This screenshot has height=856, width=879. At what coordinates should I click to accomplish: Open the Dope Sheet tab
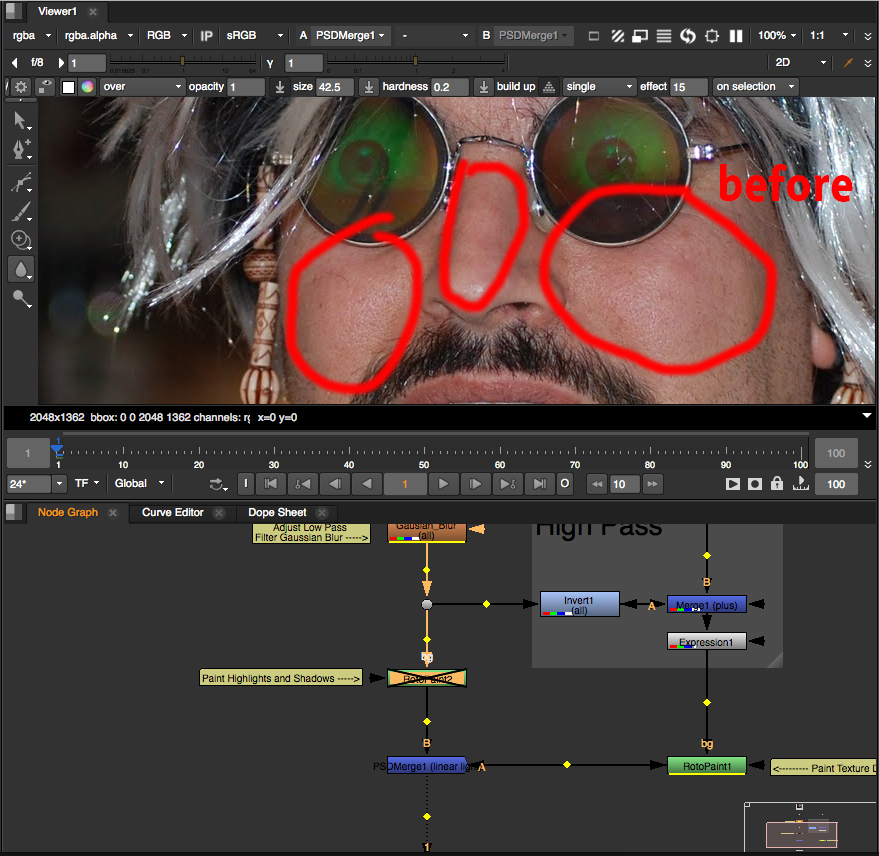(x=278, y=513)
